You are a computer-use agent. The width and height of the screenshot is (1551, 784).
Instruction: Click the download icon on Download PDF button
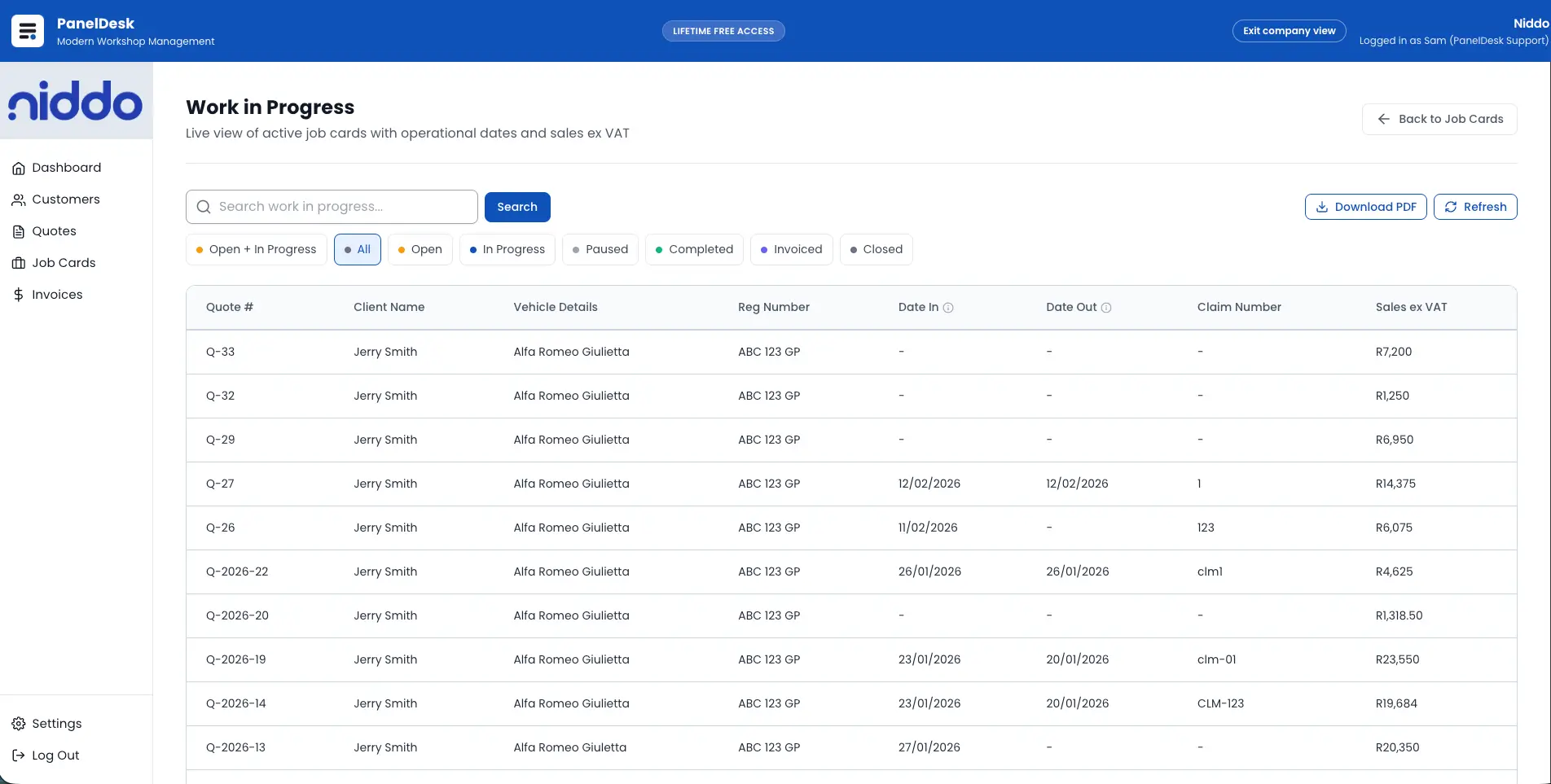[1322, 207]
